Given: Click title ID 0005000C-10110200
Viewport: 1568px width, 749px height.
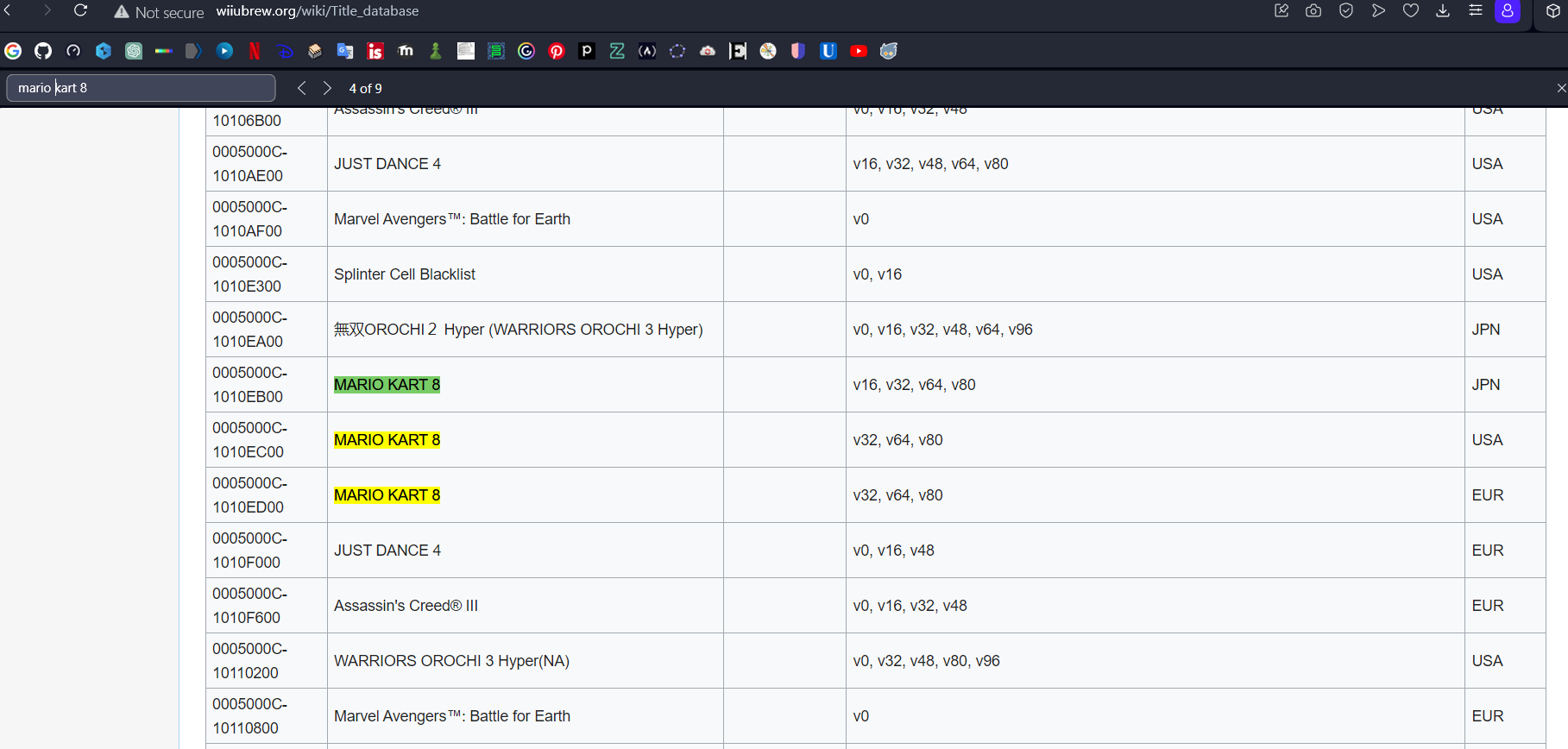Looking at the screenshot, I should click(250, 661).
